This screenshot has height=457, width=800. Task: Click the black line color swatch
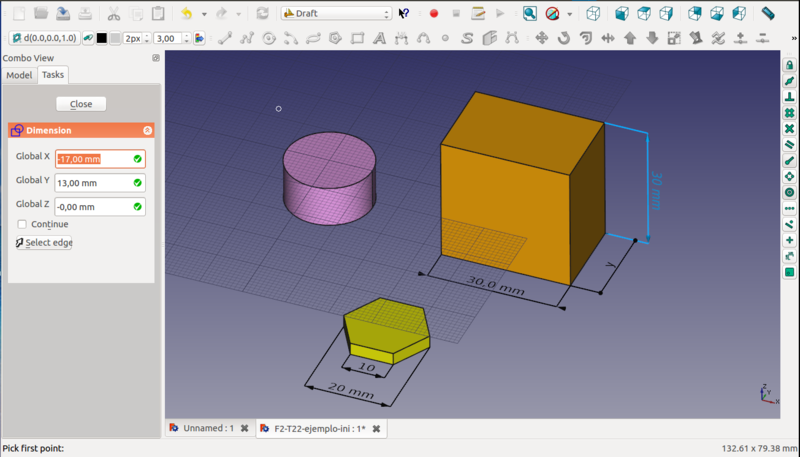point(101,38)
